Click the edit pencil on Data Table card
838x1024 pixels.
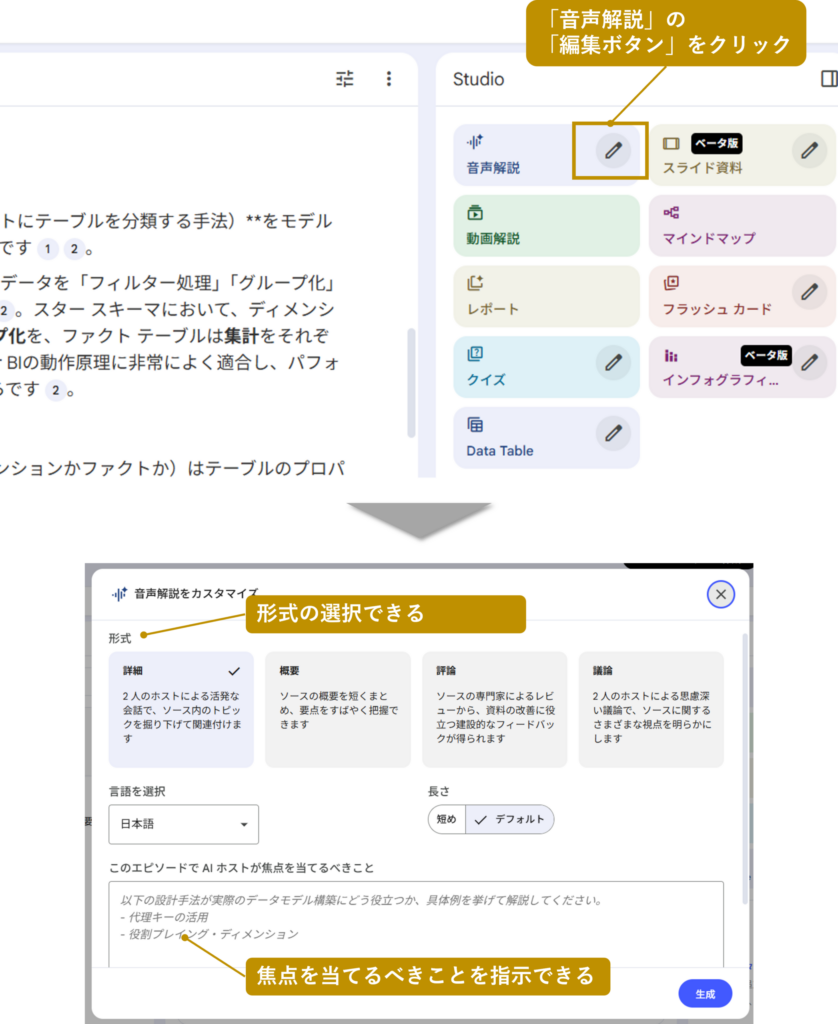coord(613,433)
